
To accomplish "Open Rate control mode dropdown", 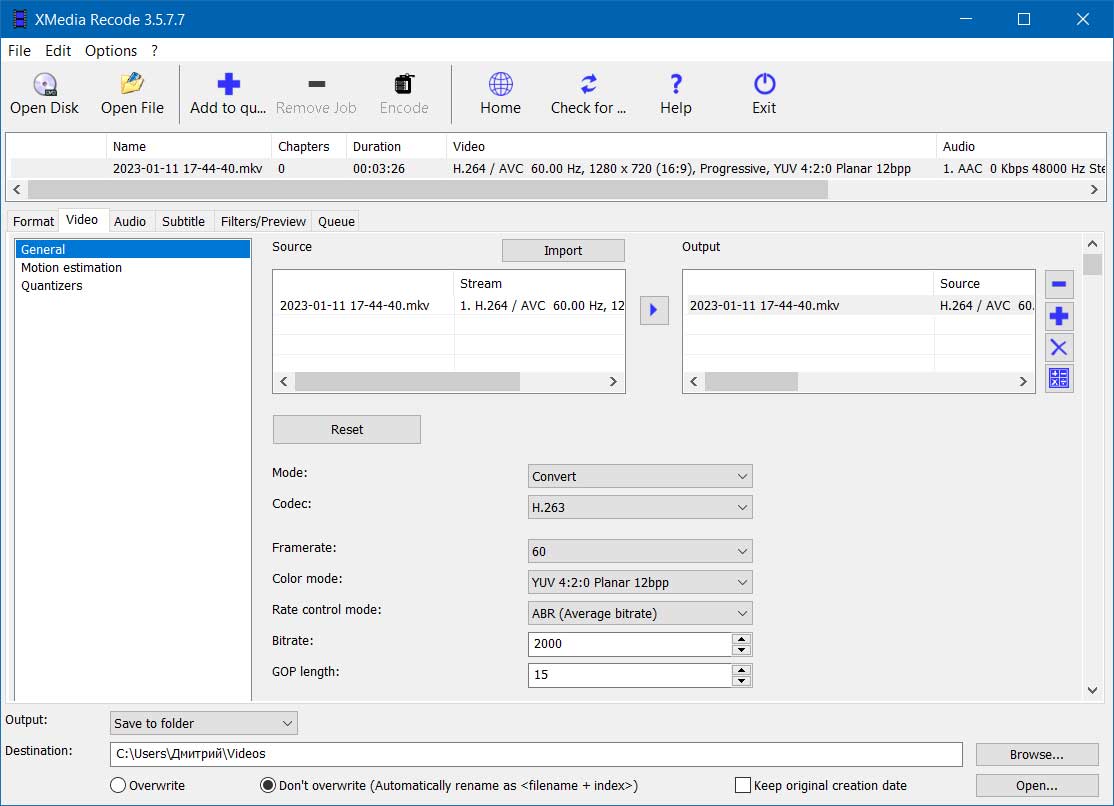I will [639, 613].
